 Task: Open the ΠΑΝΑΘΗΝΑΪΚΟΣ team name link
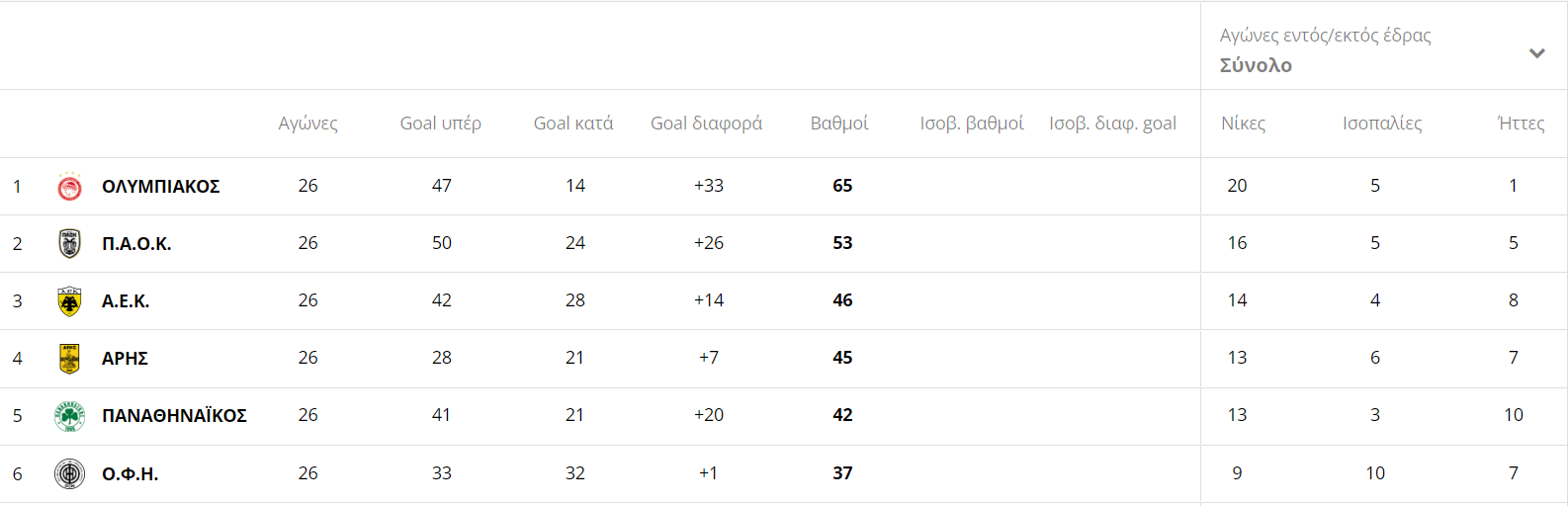[x=174, y=416]
